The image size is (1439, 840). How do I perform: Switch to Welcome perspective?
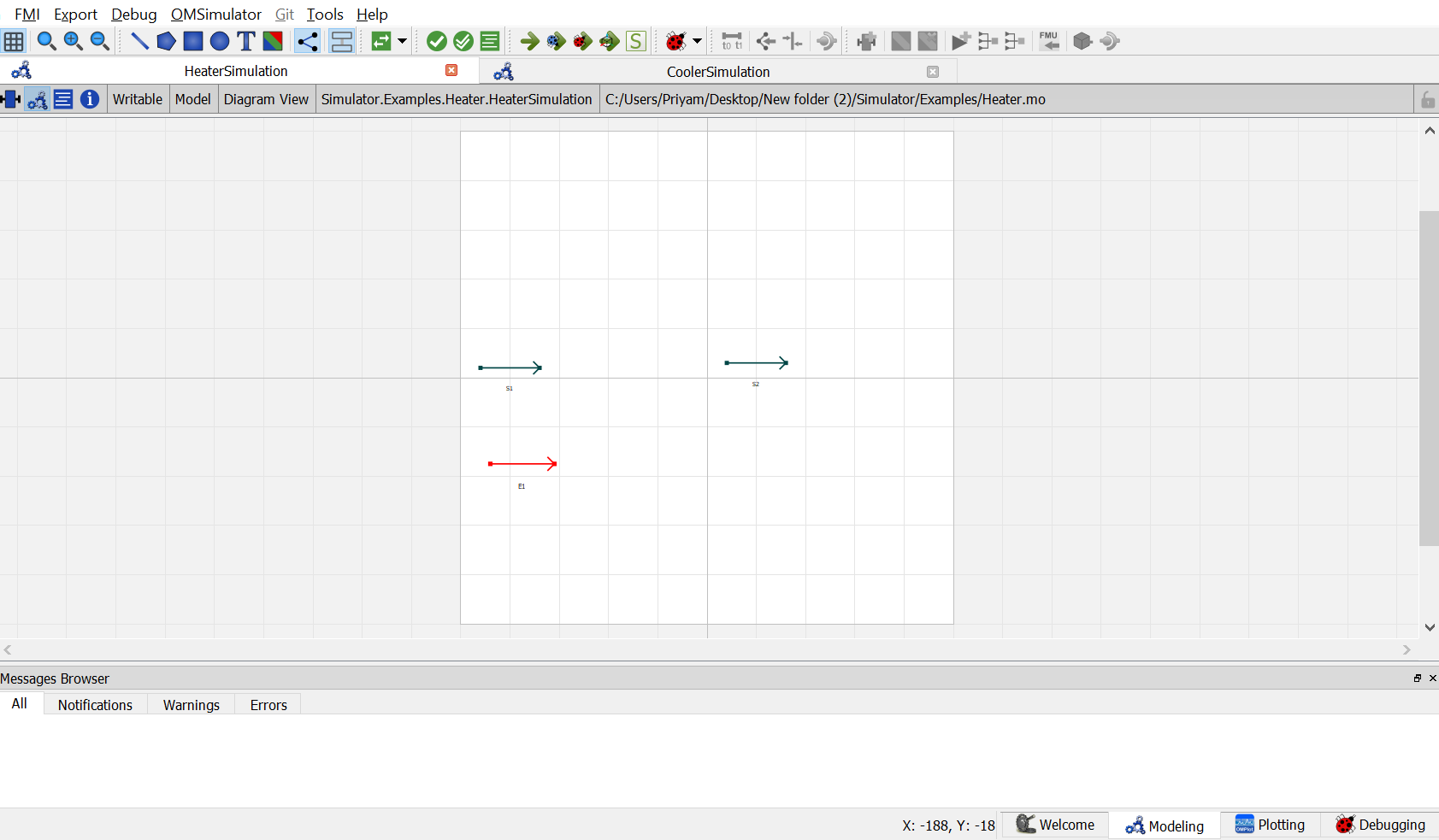point(1055,825)
